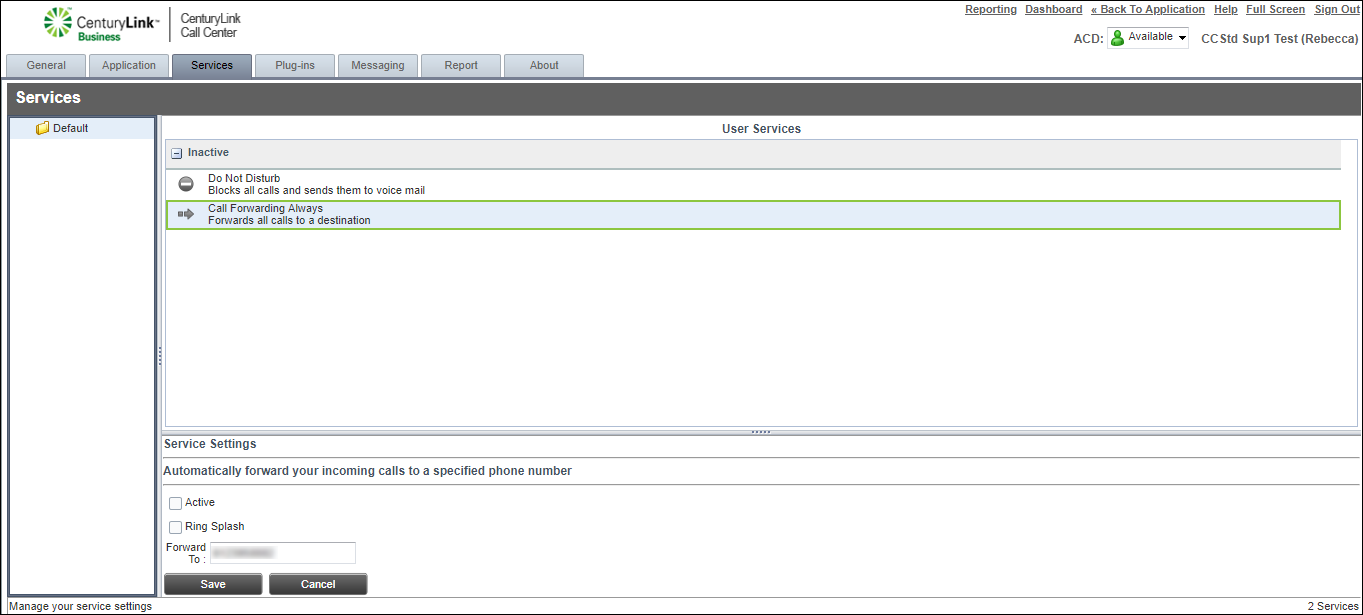The width and height of the screenshot is (1363, 615).
Task: Switch to the General tab
Action: click(x=46, y=66)
